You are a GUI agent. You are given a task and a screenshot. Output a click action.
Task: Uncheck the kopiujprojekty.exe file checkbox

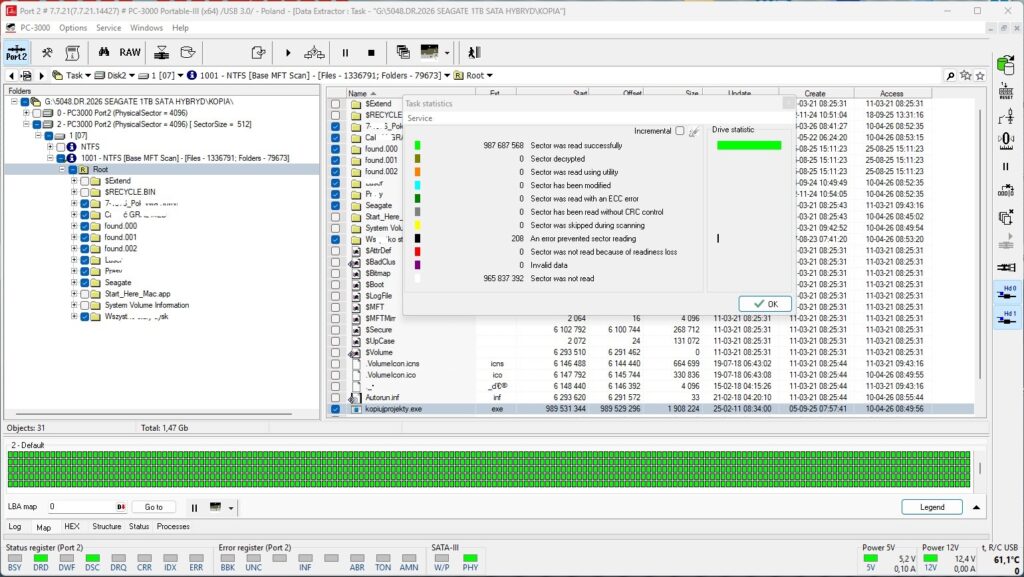click(x=335, y=409)
